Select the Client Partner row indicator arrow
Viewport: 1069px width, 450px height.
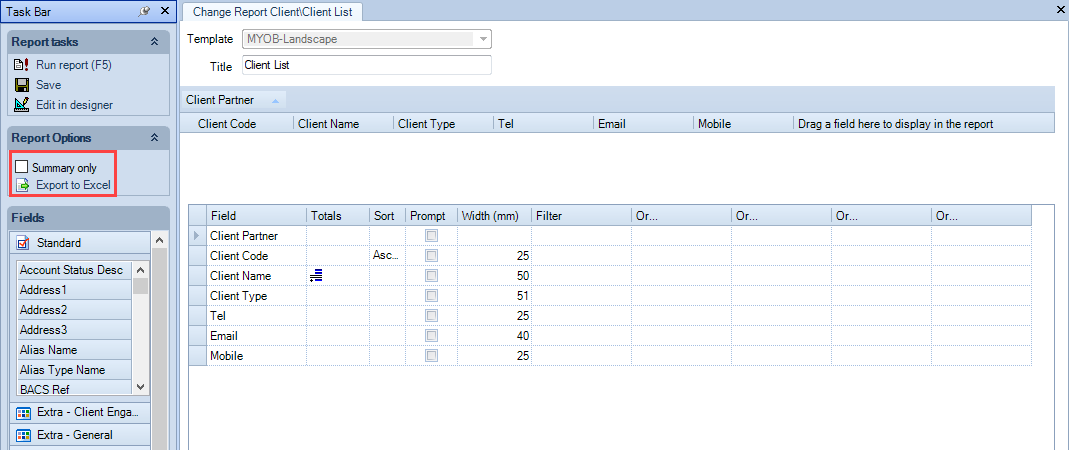[x=198, y=235]
